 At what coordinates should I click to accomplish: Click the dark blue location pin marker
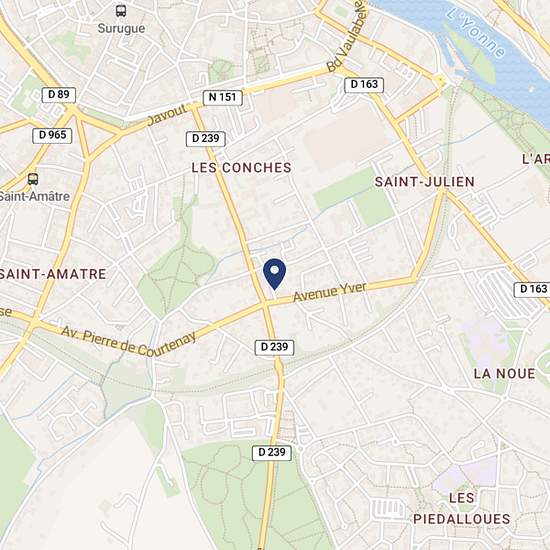pos(275,274)
